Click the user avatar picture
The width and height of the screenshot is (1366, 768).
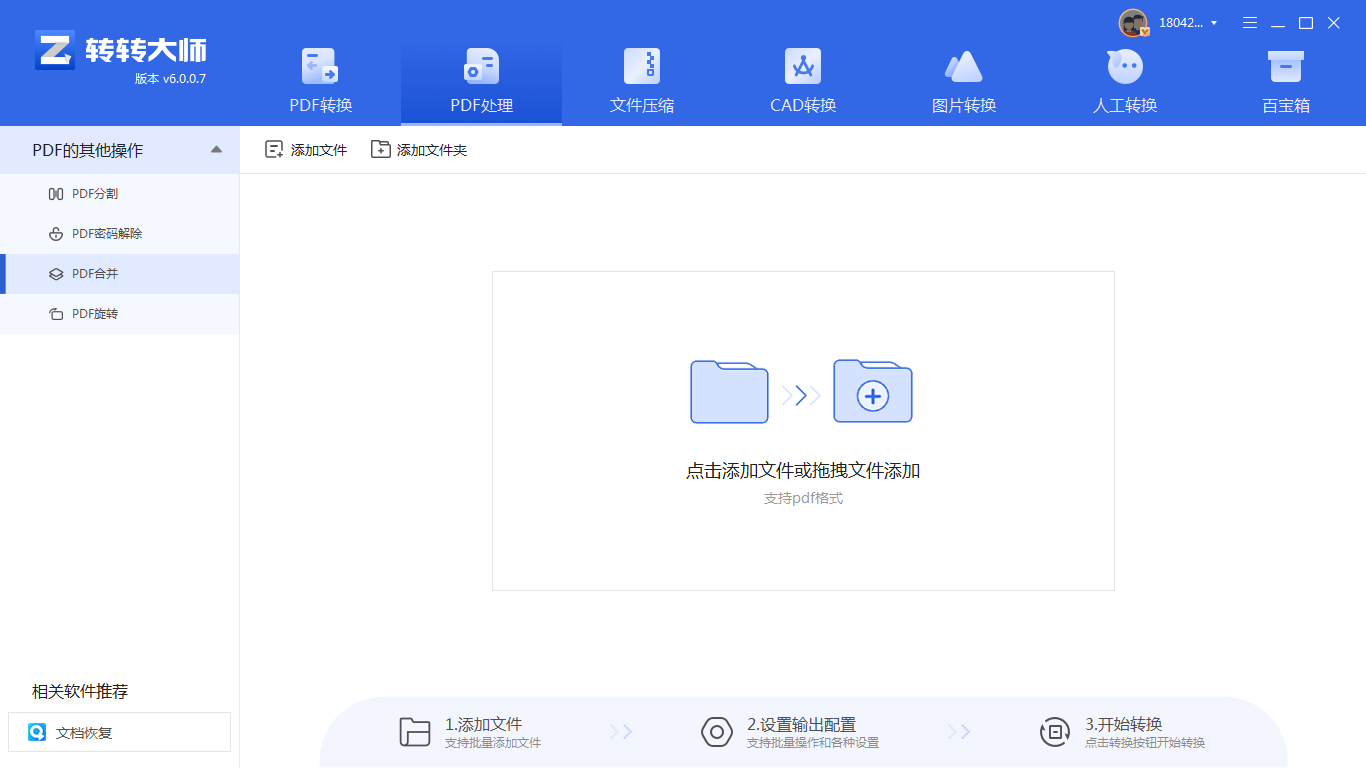[1133, 23]
